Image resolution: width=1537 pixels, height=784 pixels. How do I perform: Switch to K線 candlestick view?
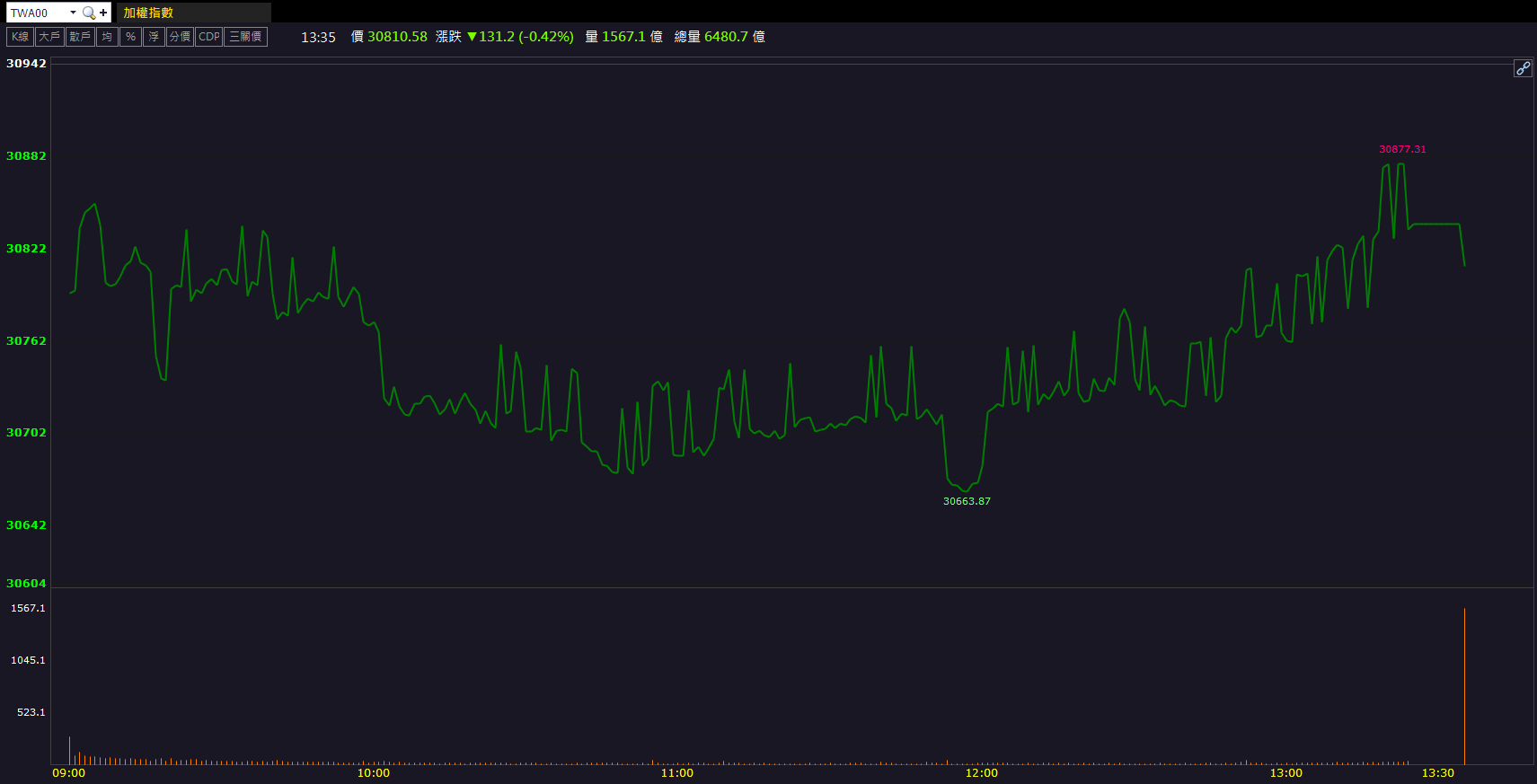[20, 37]
